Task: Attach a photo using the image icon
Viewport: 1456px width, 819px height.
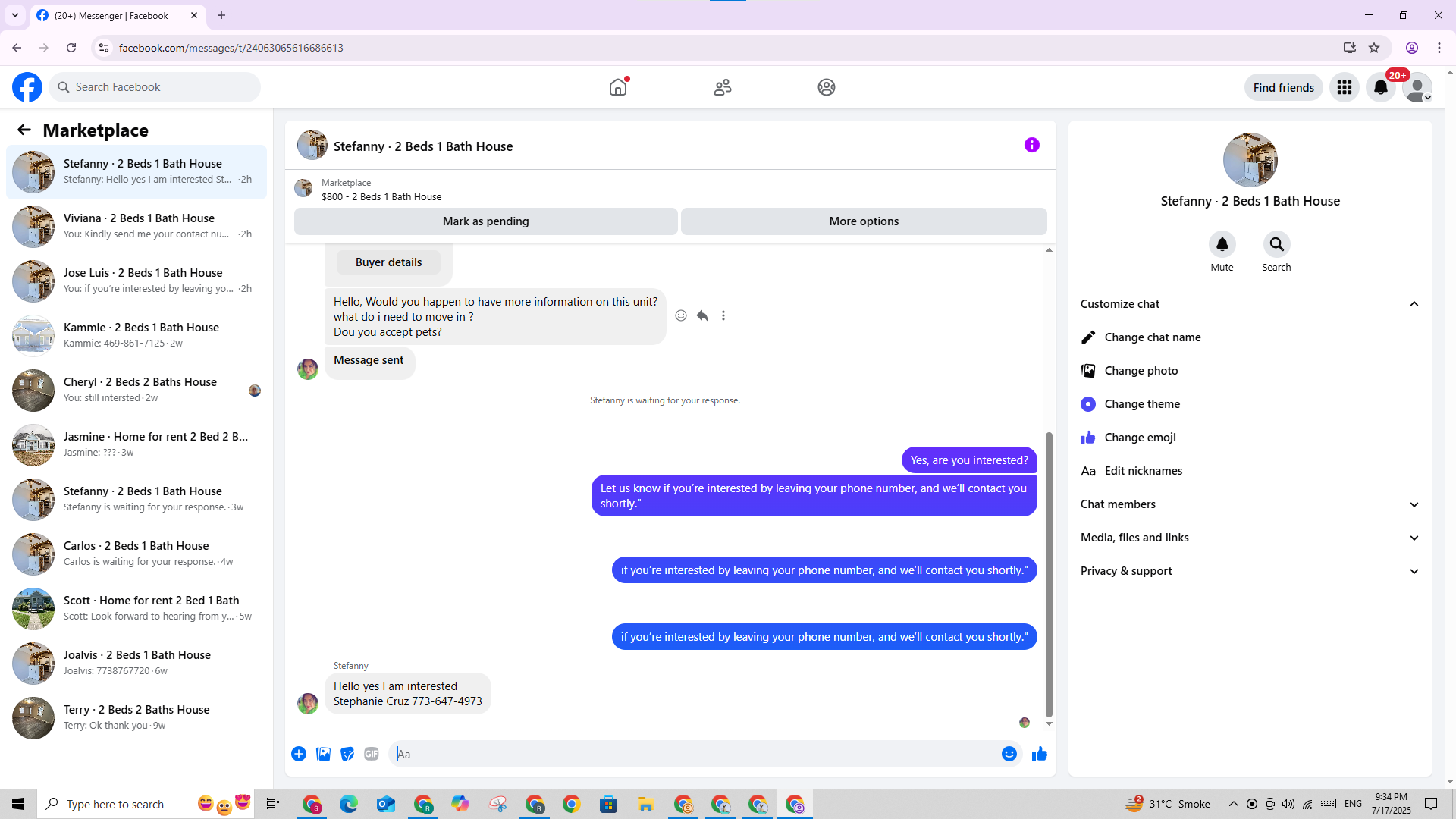Action: (x=323, y=754)
